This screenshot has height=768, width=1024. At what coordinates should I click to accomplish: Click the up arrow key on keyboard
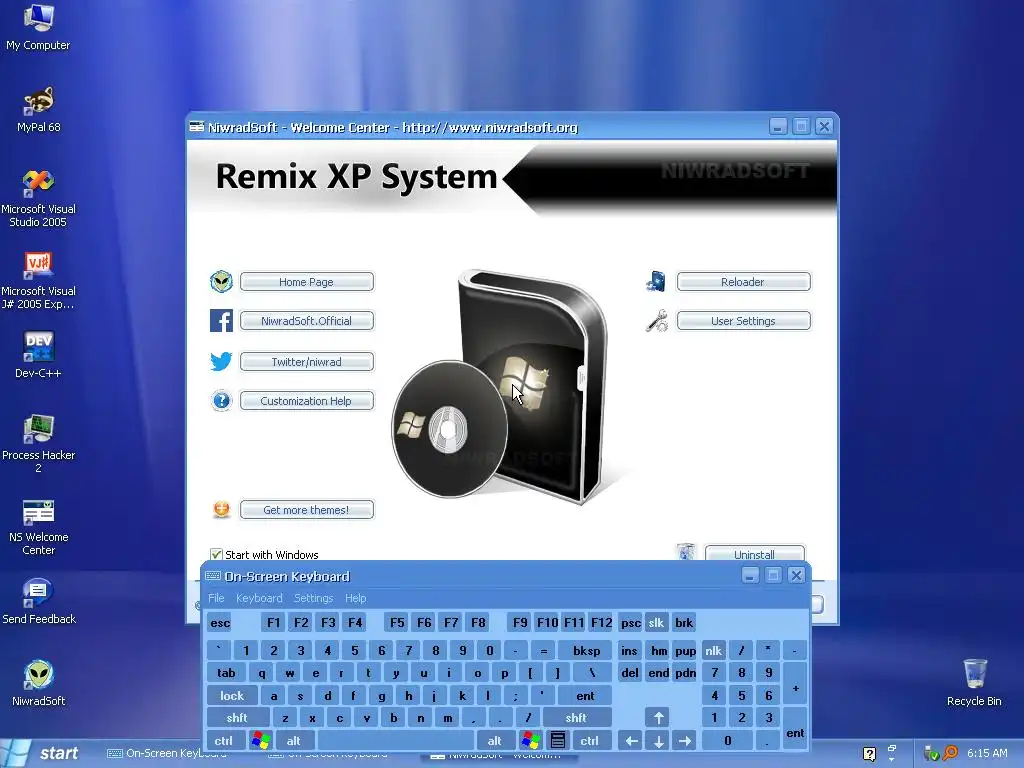[x=658, y=718]
